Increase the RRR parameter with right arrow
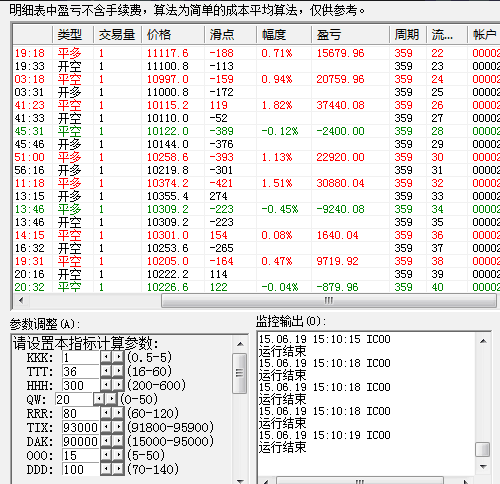This screenshot has height=484, width=500. 118,413
